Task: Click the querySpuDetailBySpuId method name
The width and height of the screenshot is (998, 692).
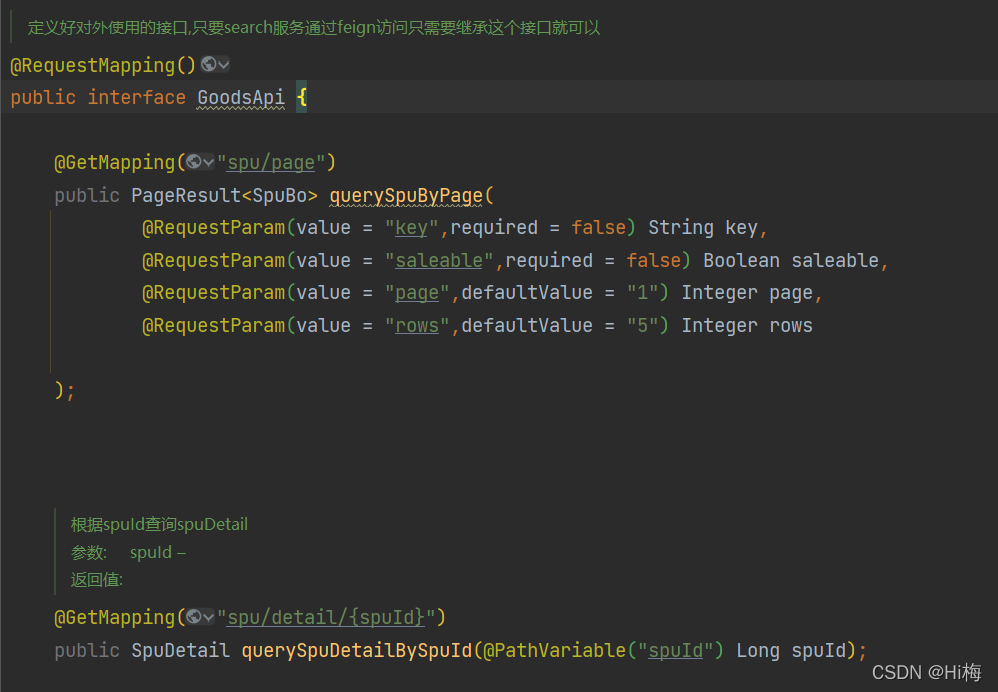Action: pos(357,651)
